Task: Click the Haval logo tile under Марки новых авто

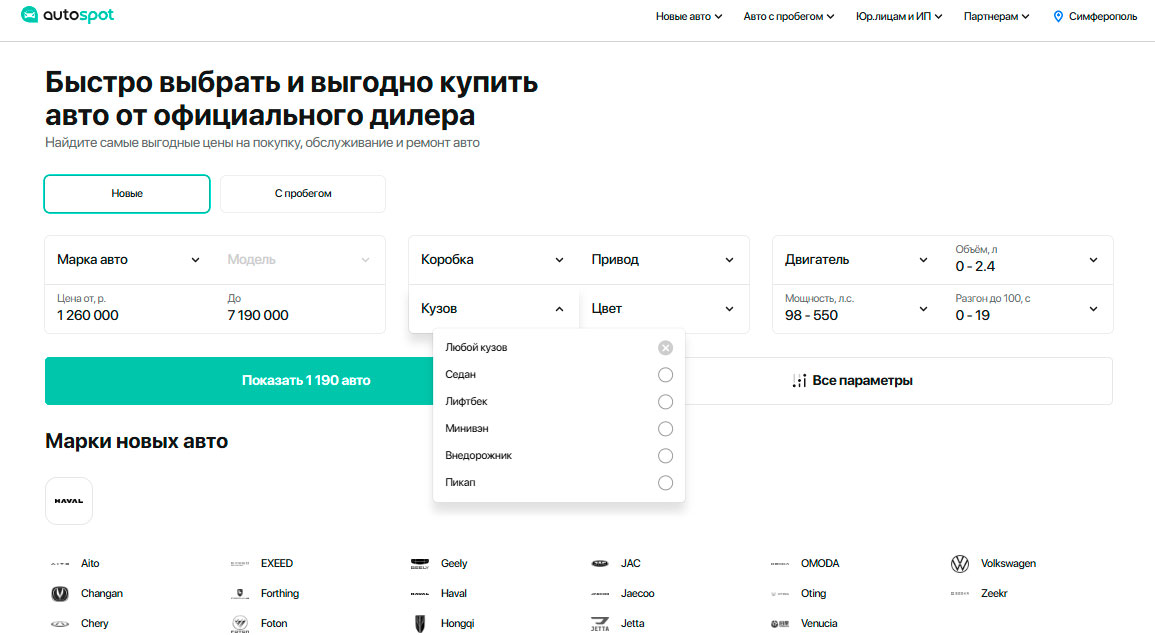Action: point(69,501)
